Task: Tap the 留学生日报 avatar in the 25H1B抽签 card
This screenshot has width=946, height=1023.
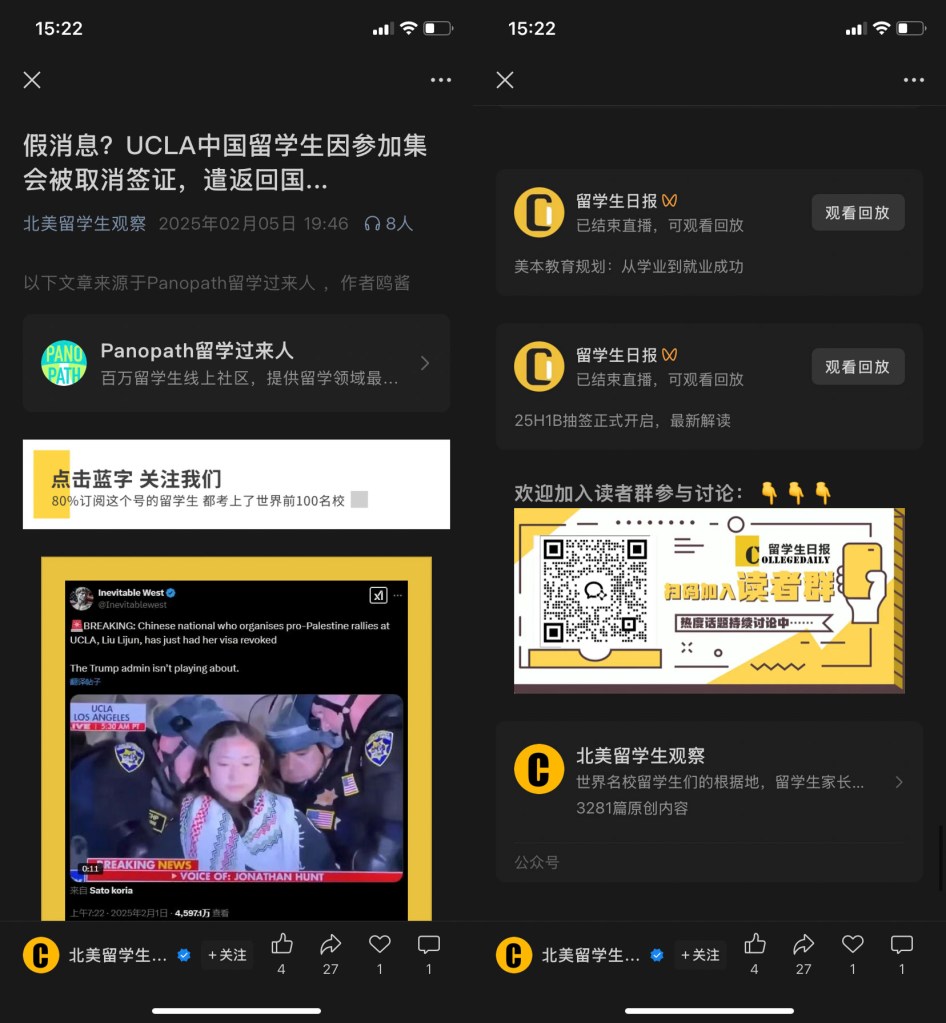Action: [539, 367]
